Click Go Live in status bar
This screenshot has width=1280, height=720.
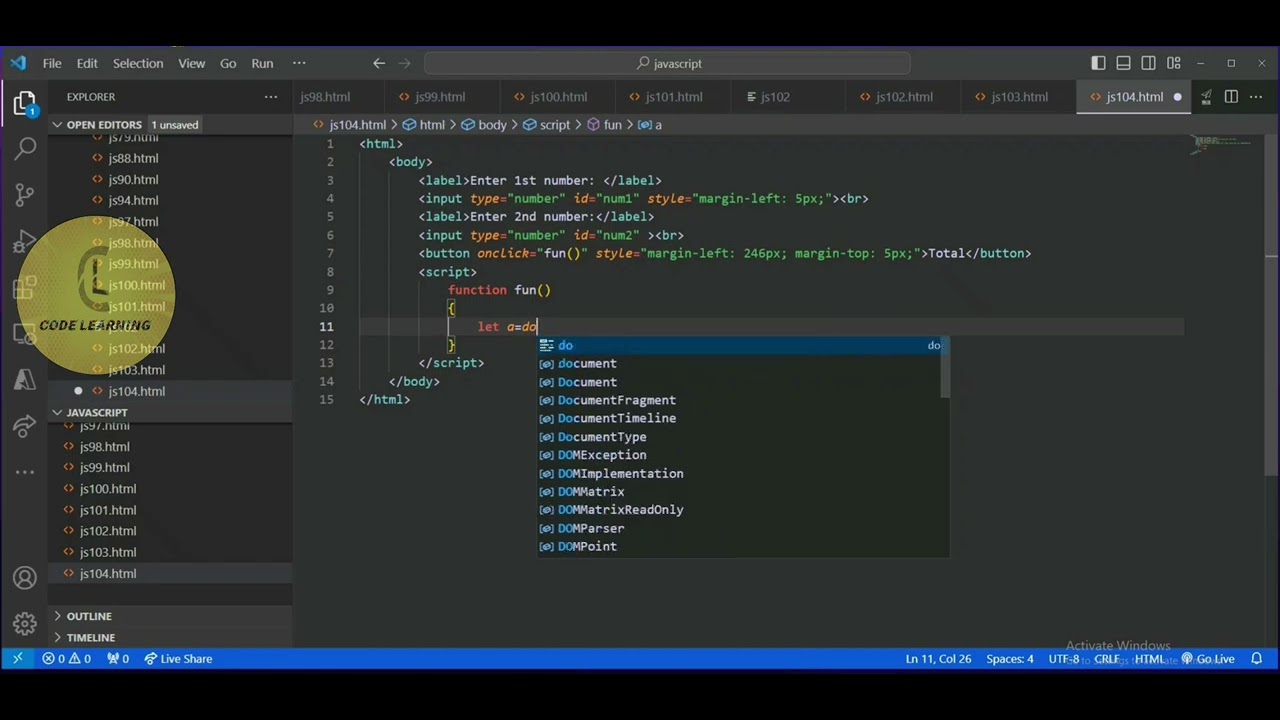(x=1208, y=659)
